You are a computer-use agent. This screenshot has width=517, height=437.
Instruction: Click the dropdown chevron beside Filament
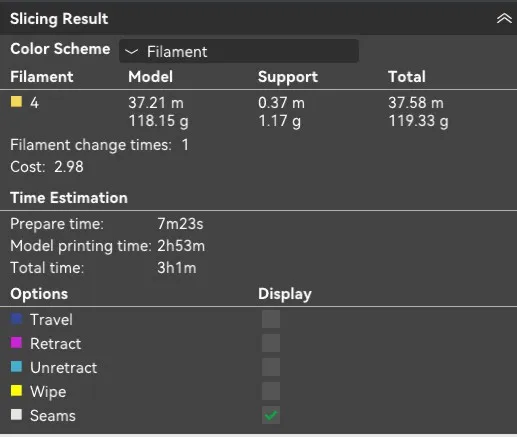[x=131, y=51]
